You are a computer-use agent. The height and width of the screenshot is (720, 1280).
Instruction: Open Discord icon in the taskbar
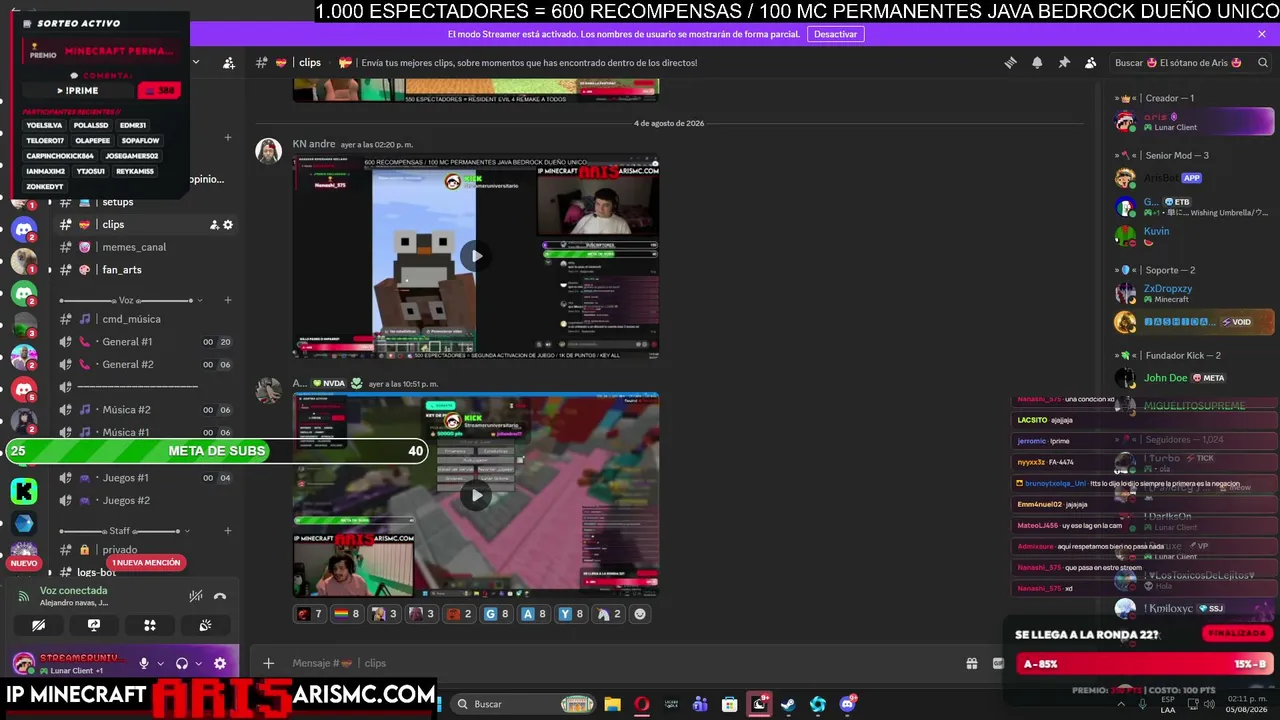[x=848, y=704]
